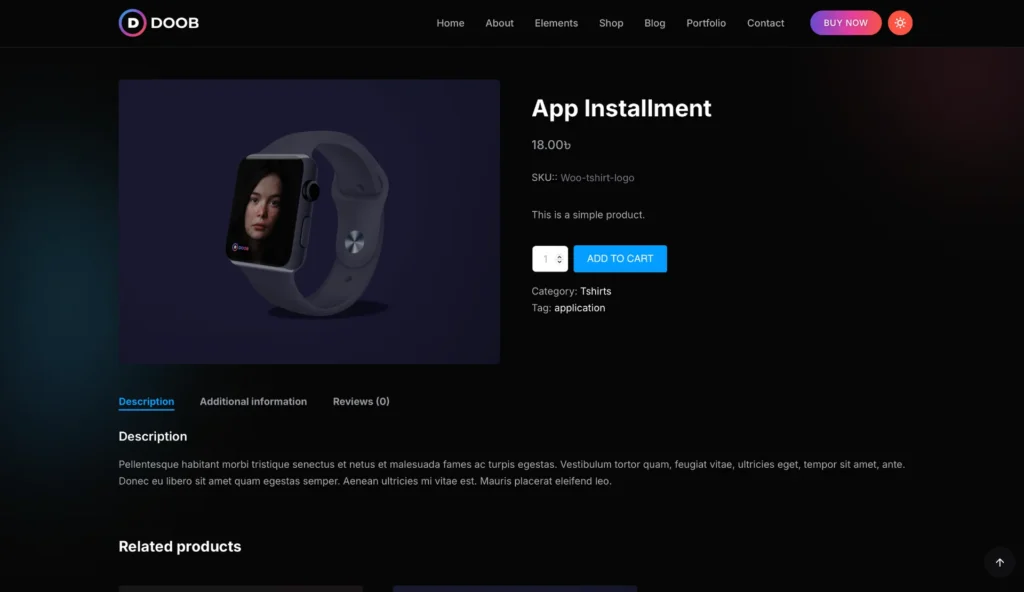Navigate to the Contact page
Image resolution: width=1024 pixels, height=592 pixels.
pos(765,23)
